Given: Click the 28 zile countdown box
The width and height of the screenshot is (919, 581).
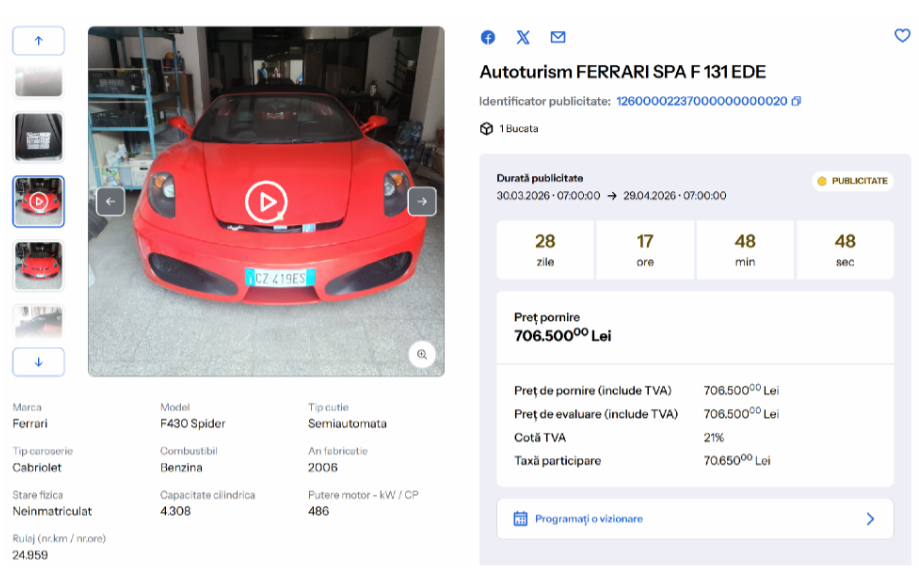Looking at the screenshot, I should point(545,250).
